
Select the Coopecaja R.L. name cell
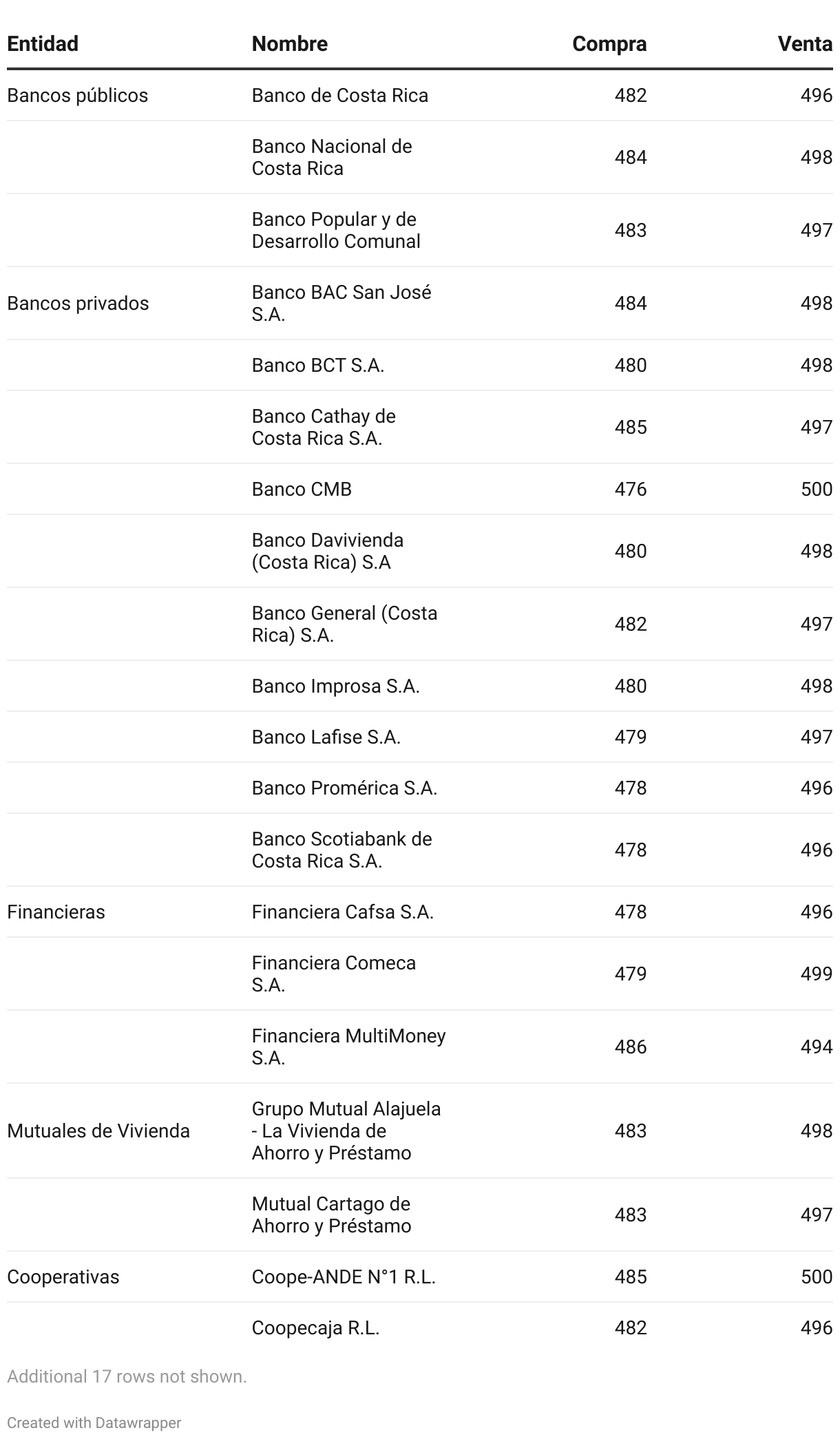pos(315,1327)
